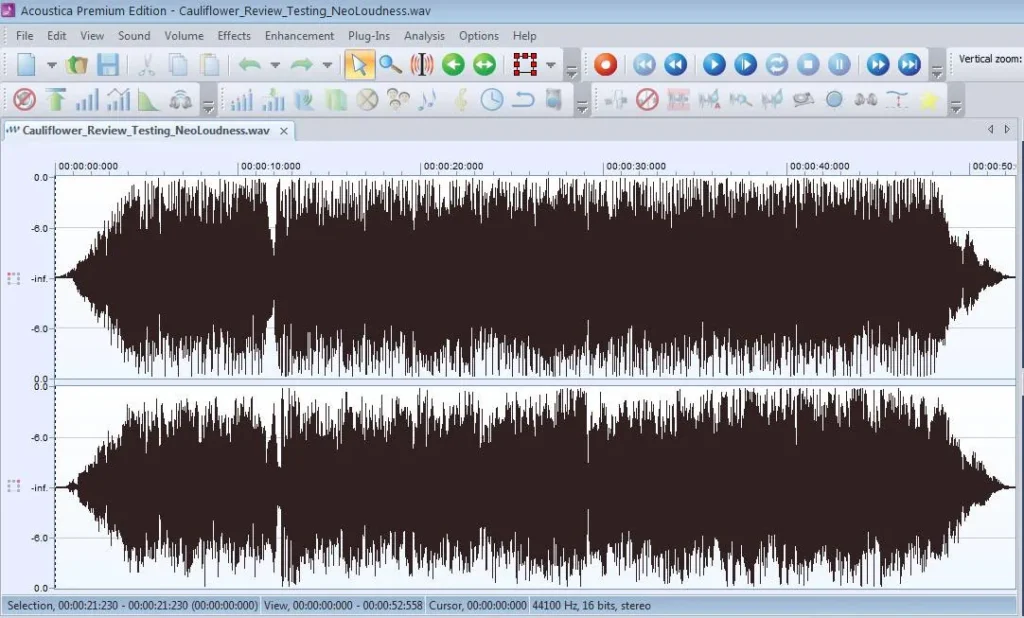Activate the audio scrub cursor tool
Viewport: 1024px width, 618px height.
[x=422, y=65]
